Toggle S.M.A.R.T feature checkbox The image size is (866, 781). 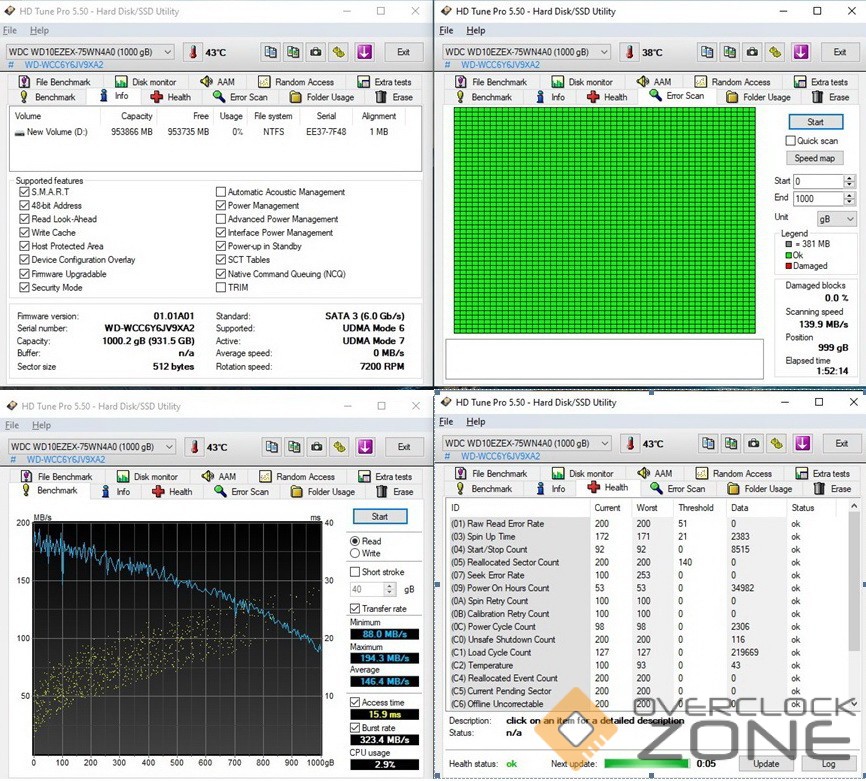pyautogui.click(x=24, y=192)
